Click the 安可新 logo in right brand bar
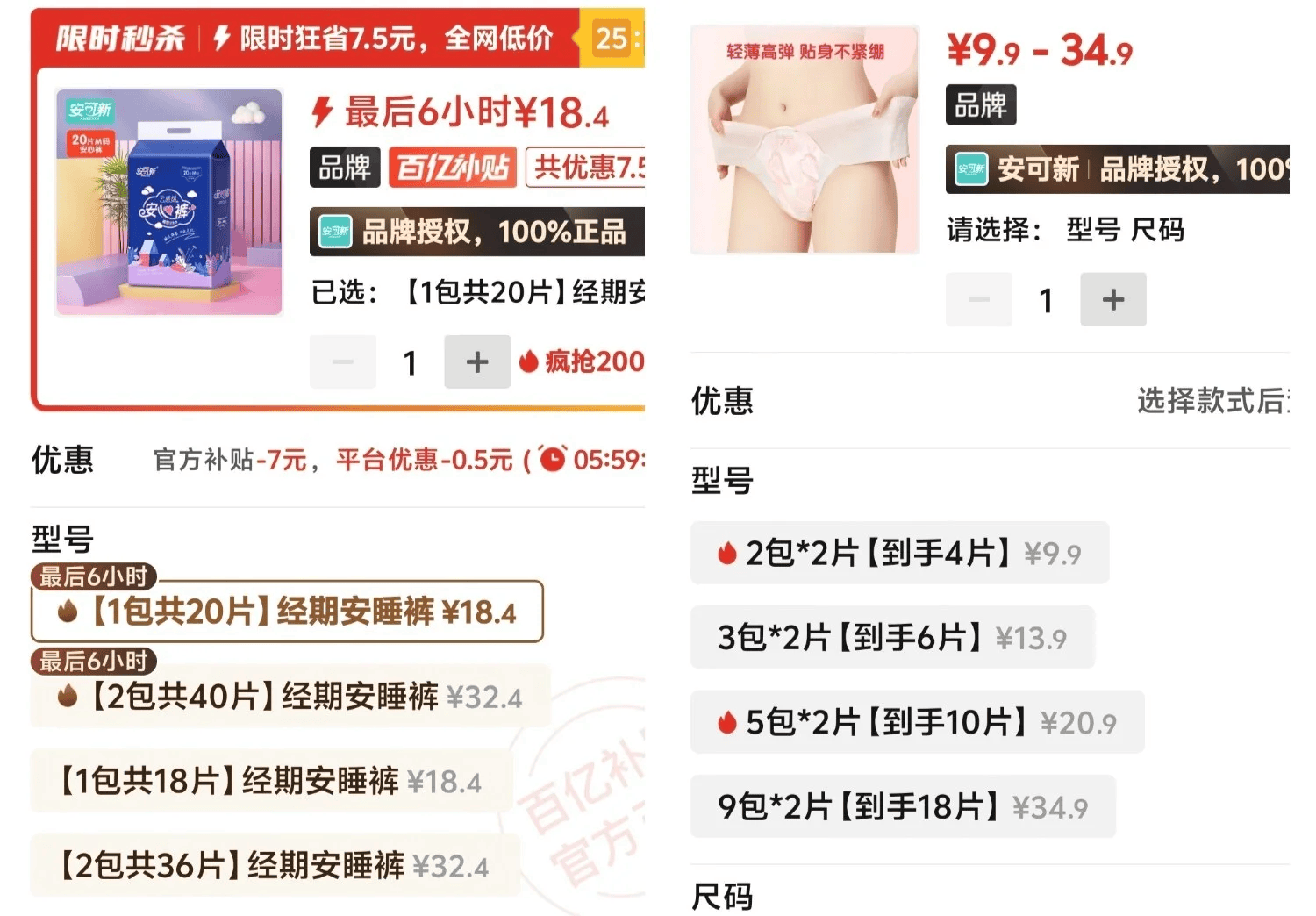 972,169
